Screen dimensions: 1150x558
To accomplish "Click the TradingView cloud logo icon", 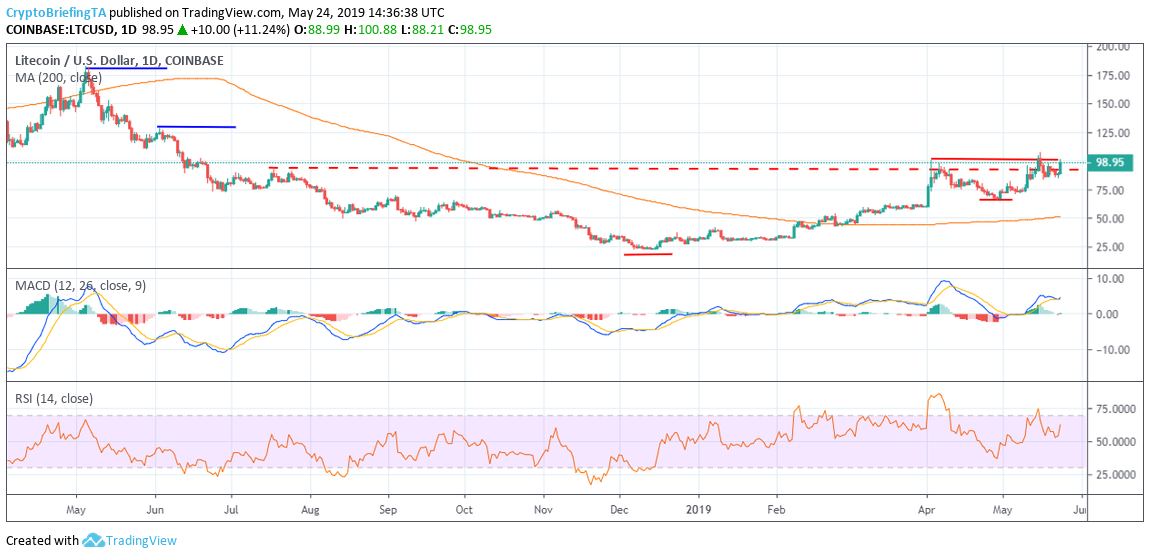I will point(92,541).
